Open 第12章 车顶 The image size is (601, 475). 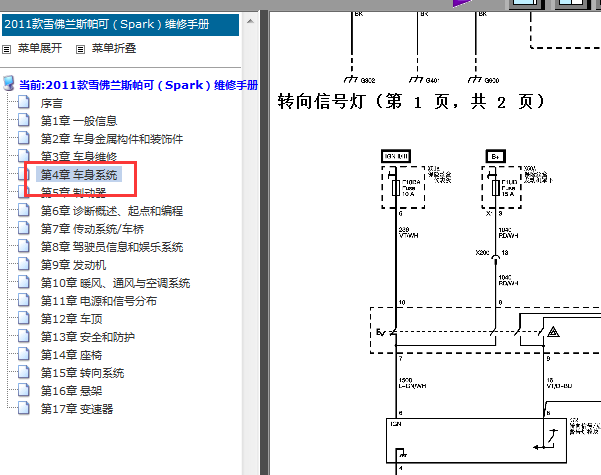72,319
